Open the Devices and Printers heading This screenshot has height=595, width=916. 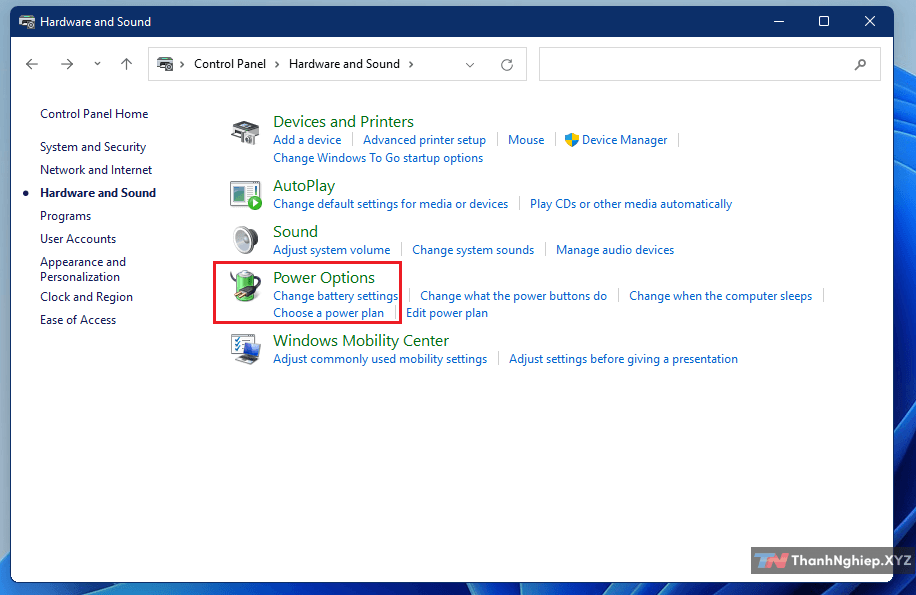[x=344, y=121]
